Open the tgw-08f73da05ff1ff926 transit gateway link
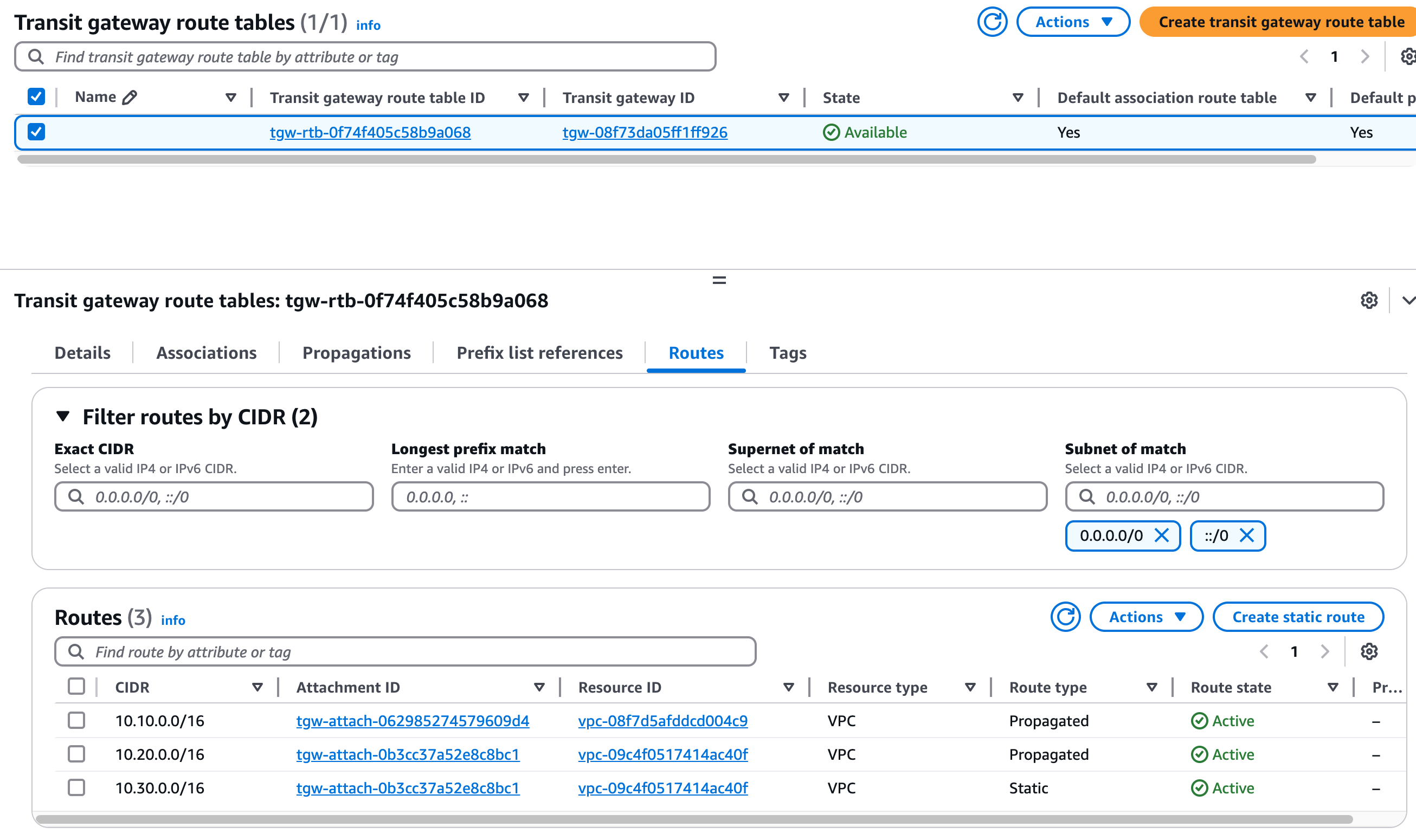Viewport: 1416px width, 840px height. (645, 132)
